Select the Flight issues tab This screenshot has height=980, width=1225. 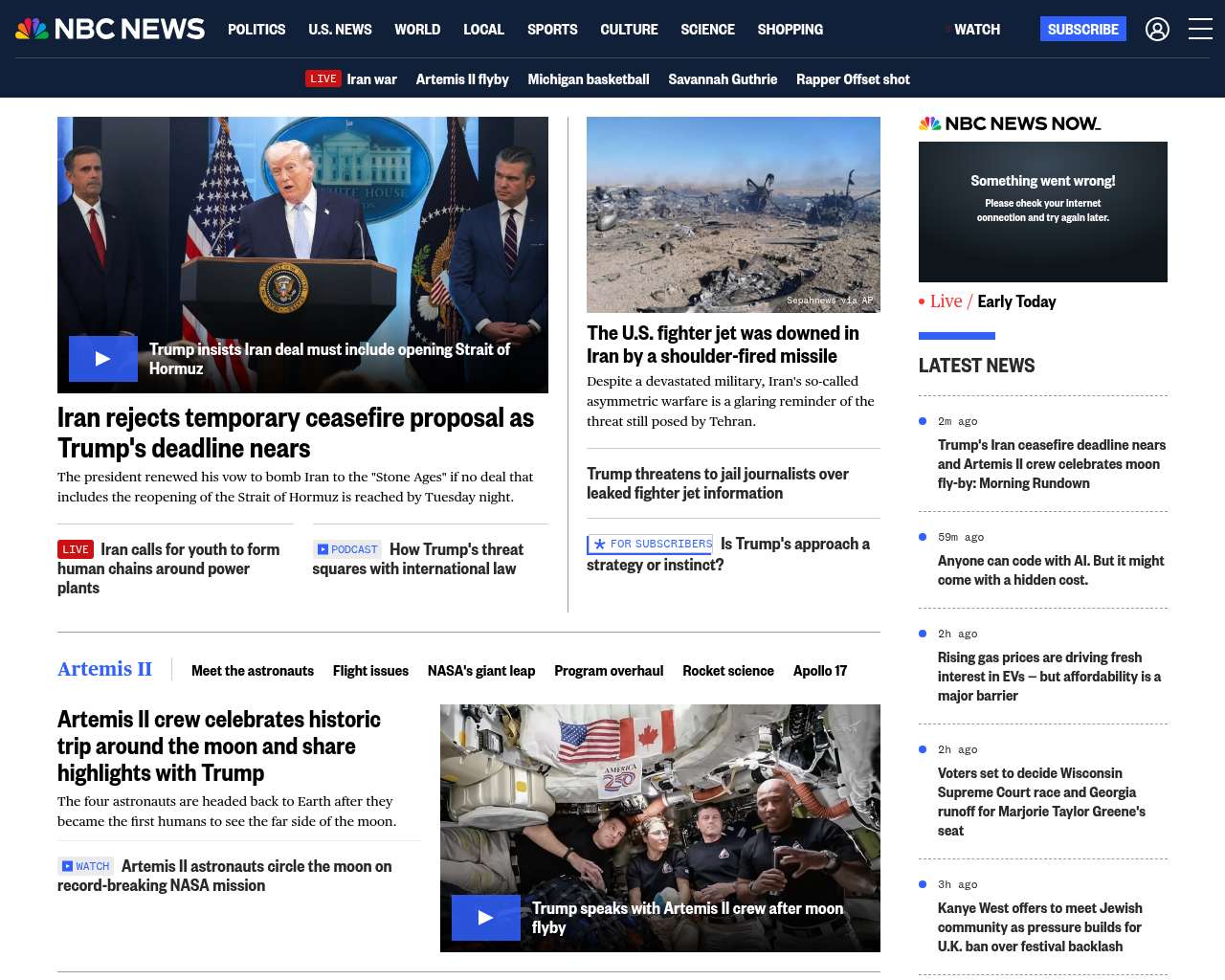point(370,671)
